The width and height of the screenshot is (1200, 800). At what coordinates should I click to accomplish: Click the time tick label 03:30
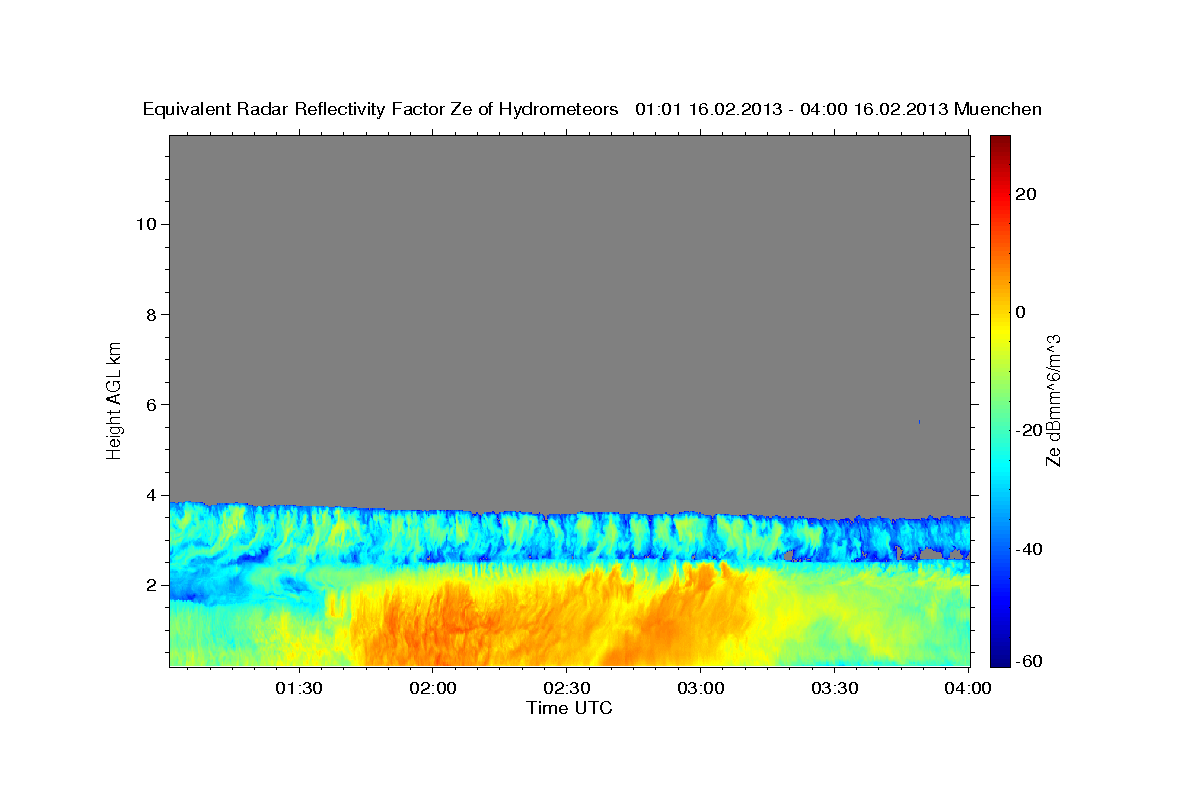tap(835, 688)
